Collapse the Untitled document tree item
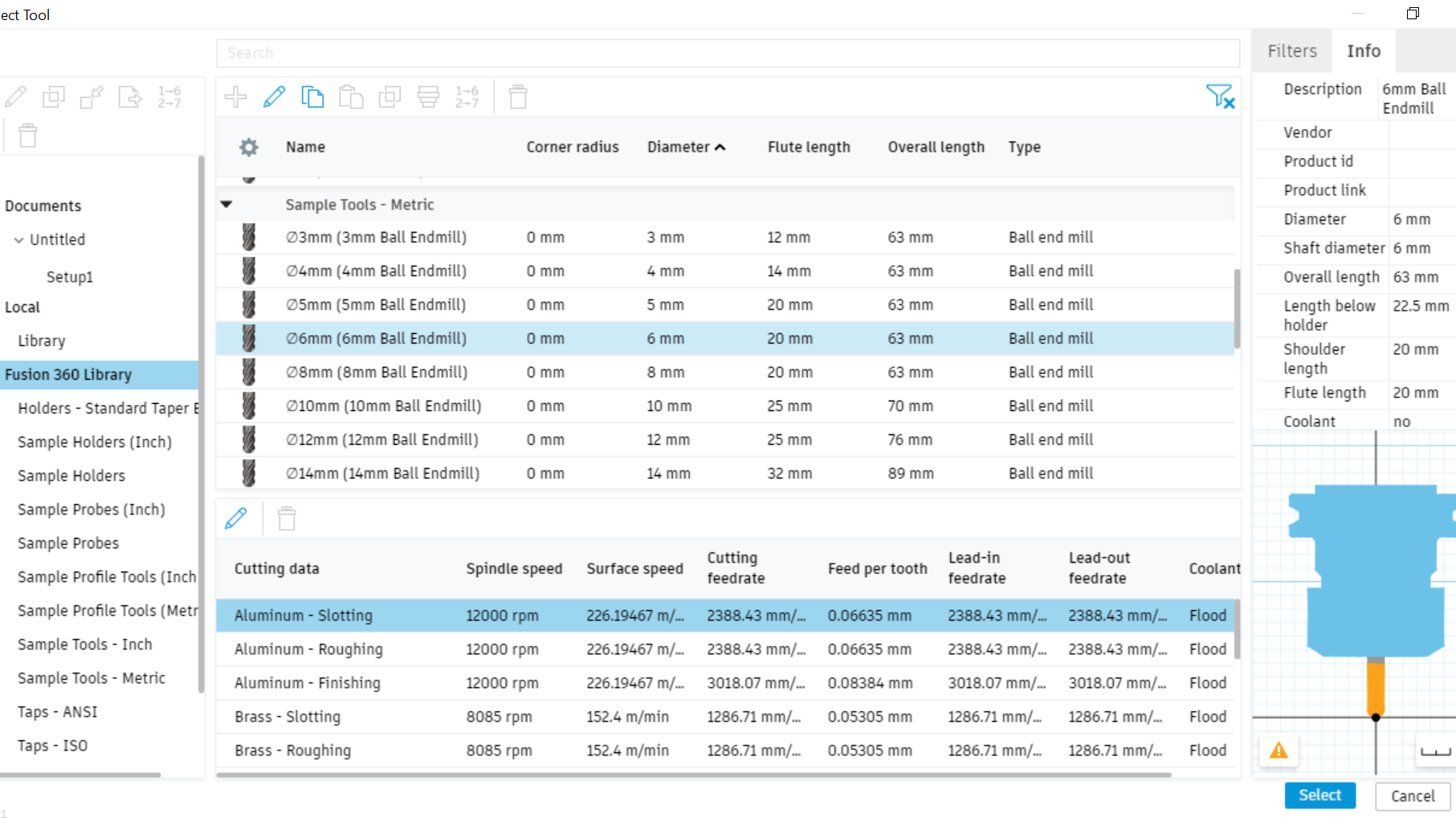1456x818 pixels. 19,239
